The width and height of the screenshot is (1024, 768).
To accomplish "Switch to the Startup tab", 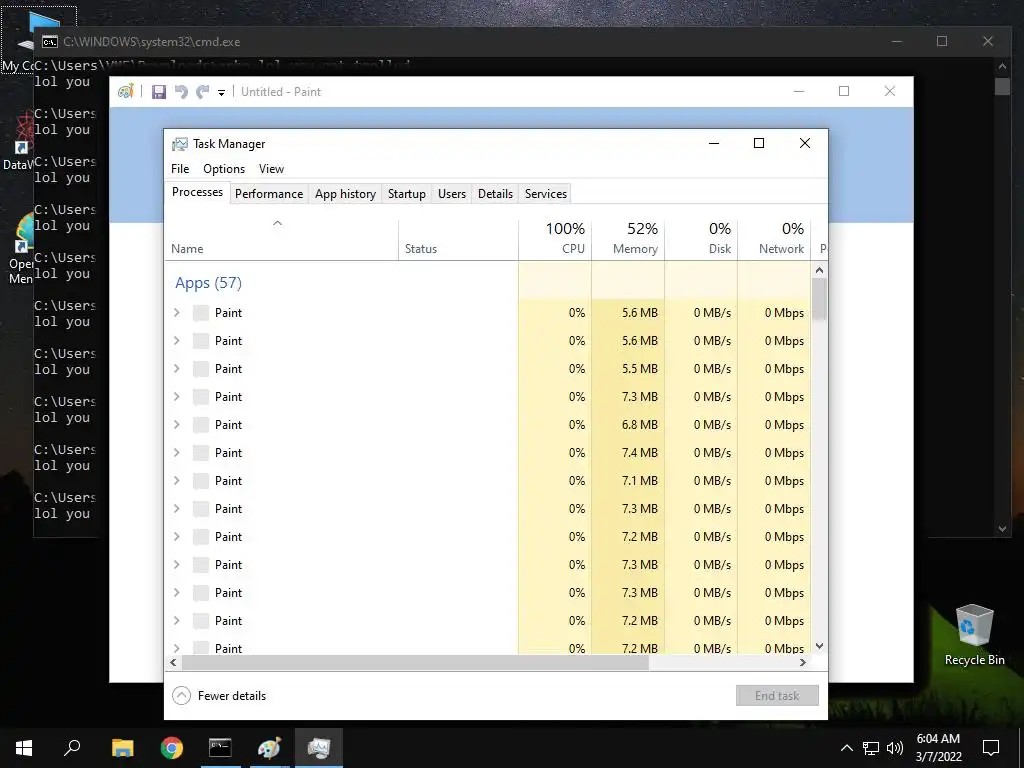I will 406,194.
